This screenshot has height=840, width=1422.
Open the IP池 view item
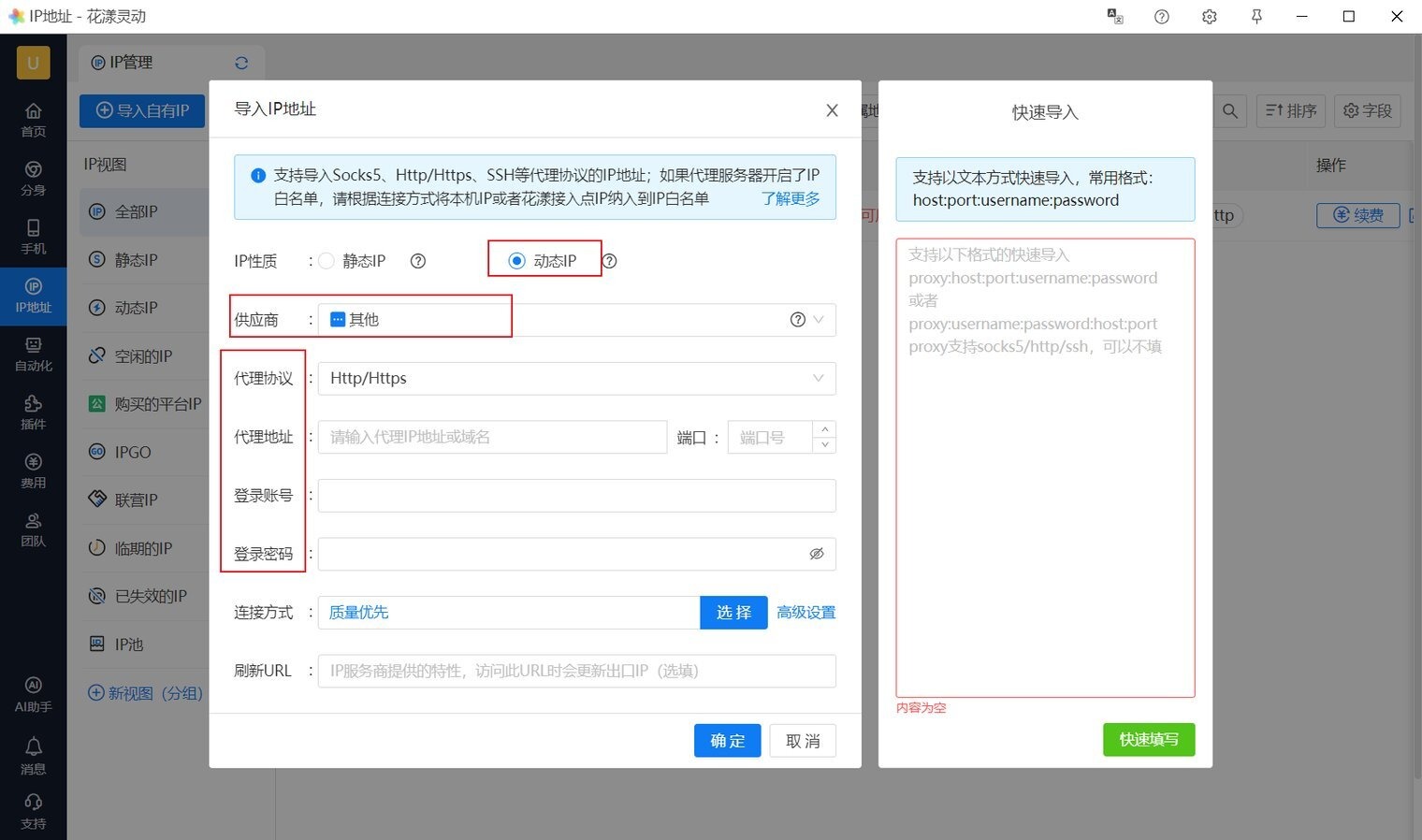click(x=128, y=644)
